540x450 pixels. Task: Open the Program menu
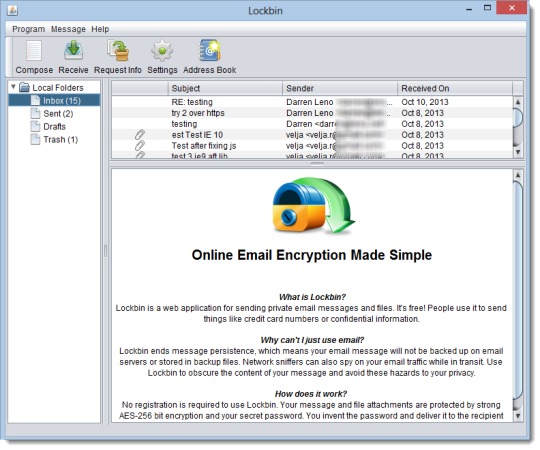pos(29,29)
